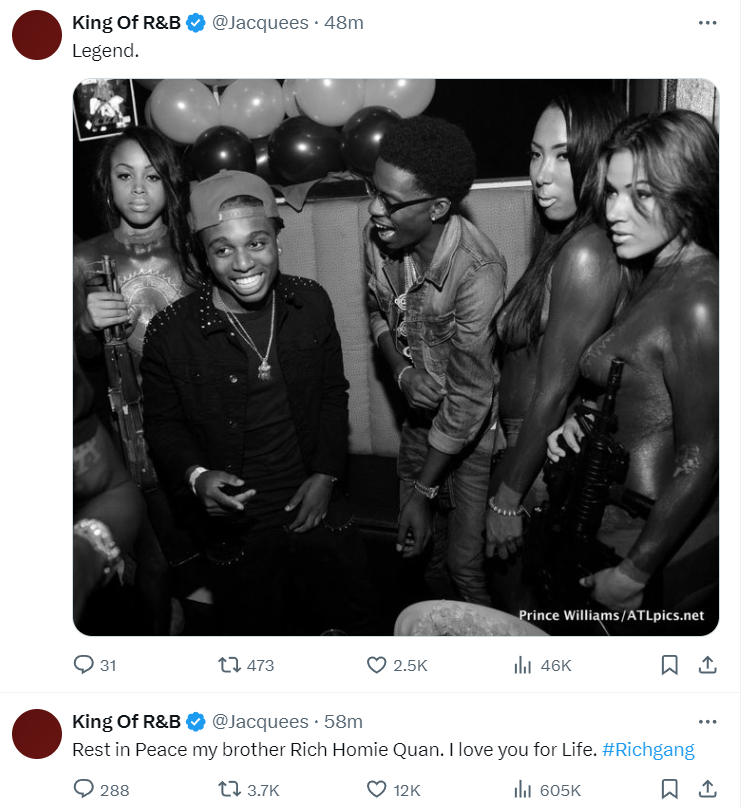752x808 pixels.
Task: Bookmark the Rest in Peace tweet
Action: (x=669, y=789)
